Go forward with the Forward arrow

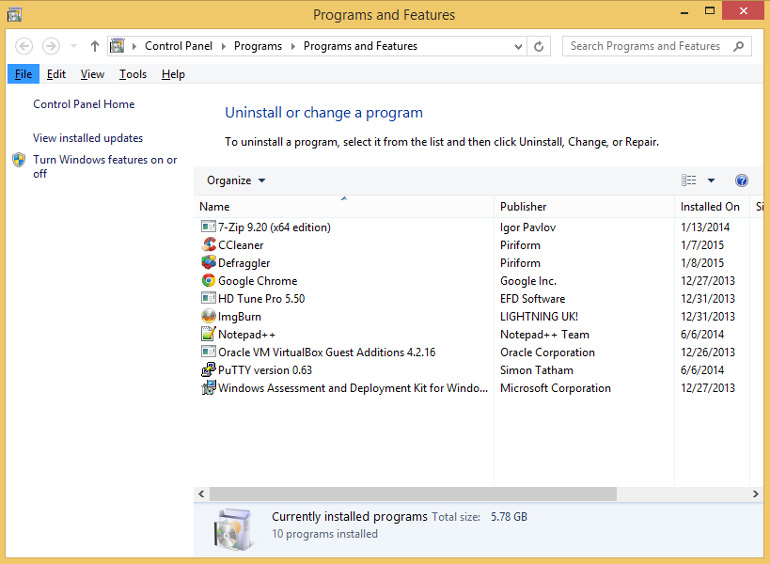[51, 46]
